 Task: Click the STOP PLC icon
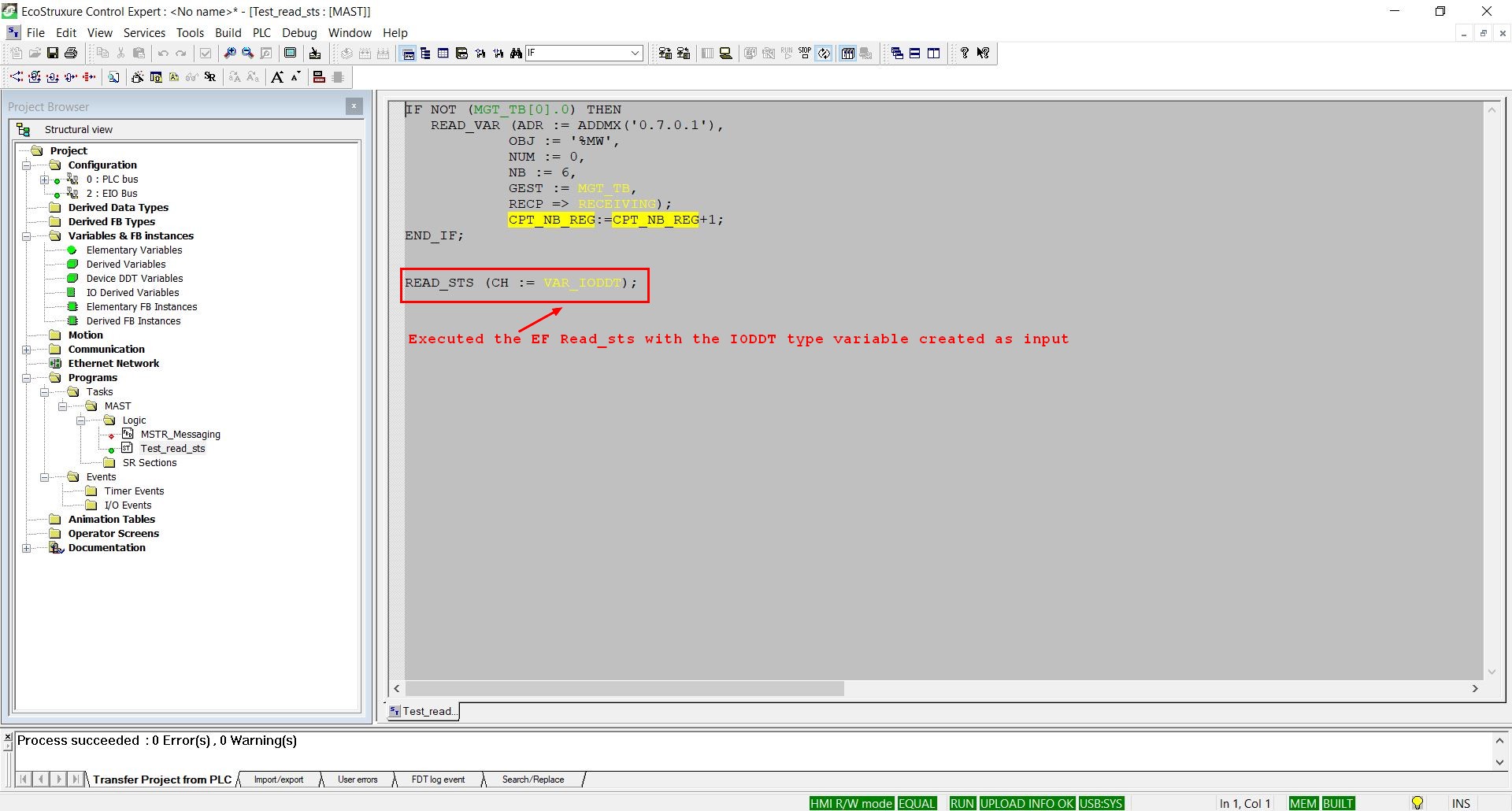pos(805,53)
